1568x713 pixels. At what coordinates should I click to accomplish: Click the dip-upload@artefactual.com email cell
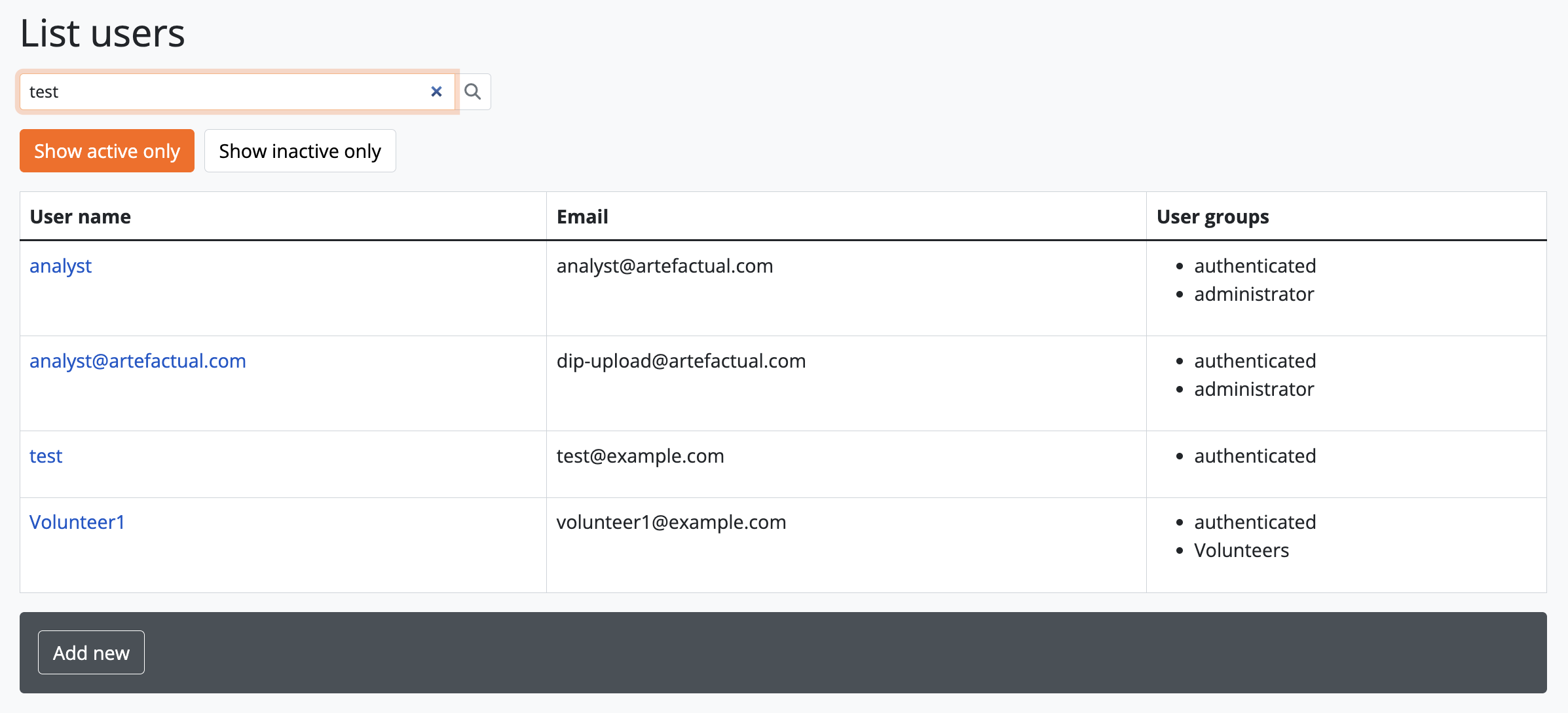pos(681,361)
